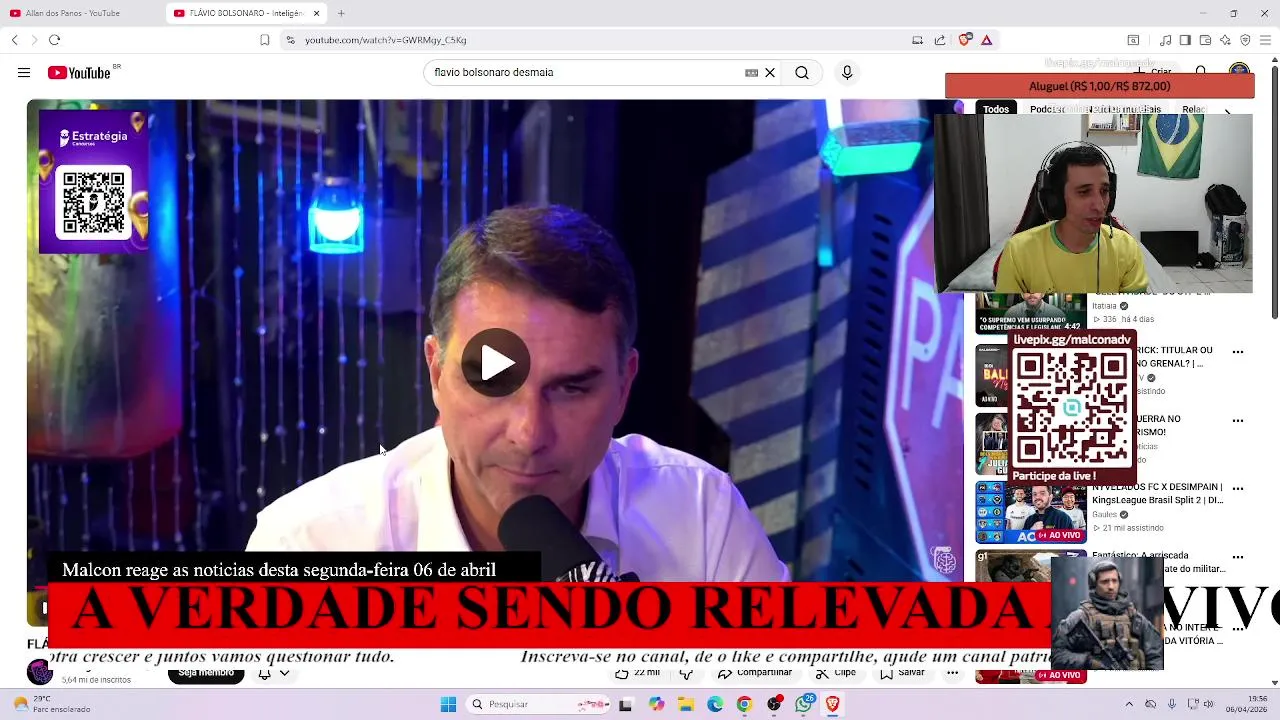The width and height of the screenshot is (1280, 720).
Task: Open Brave Rewards triangle icon
Action: coord(986,40)
